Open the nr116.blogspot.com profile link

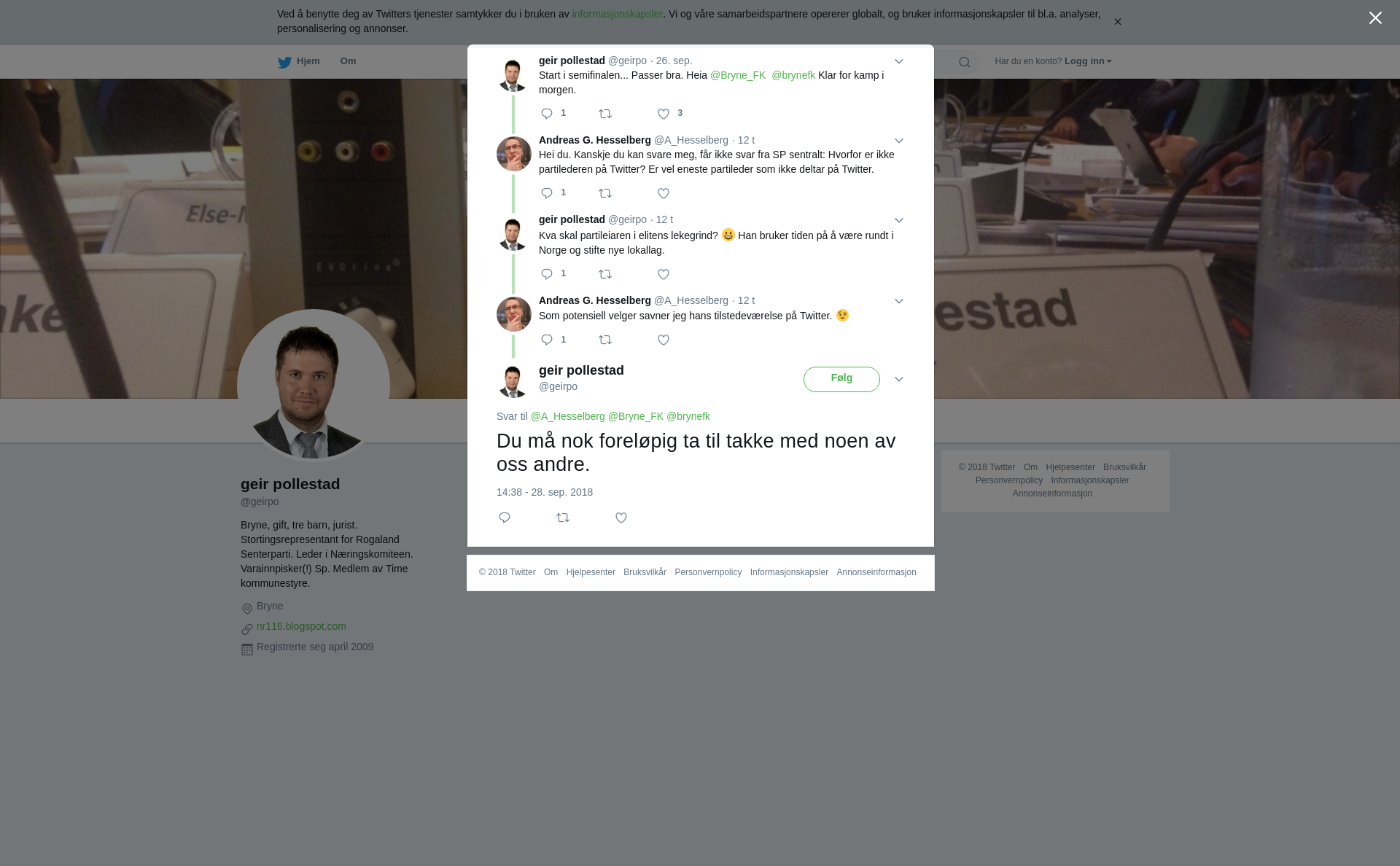click(x=301, y=626)
